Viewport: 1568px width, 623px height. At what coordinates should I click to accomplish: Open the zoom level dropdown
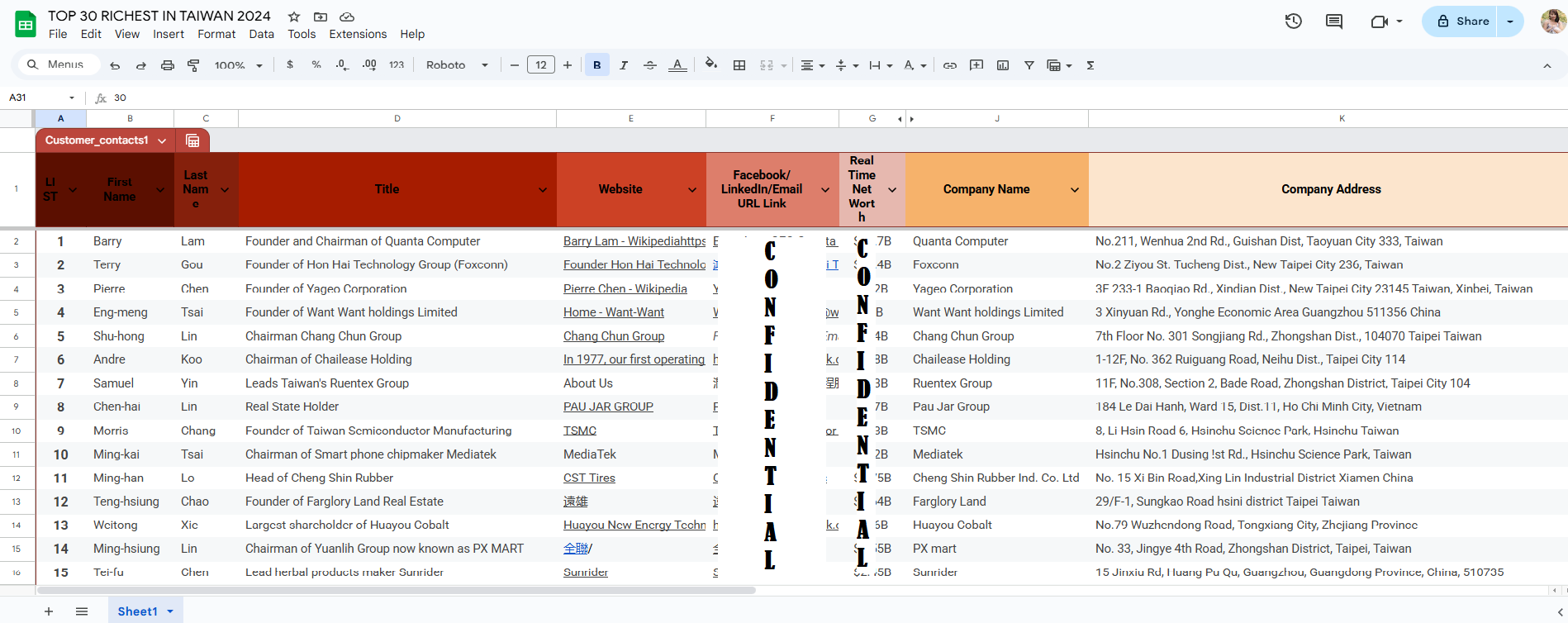(x=238, y=65)
